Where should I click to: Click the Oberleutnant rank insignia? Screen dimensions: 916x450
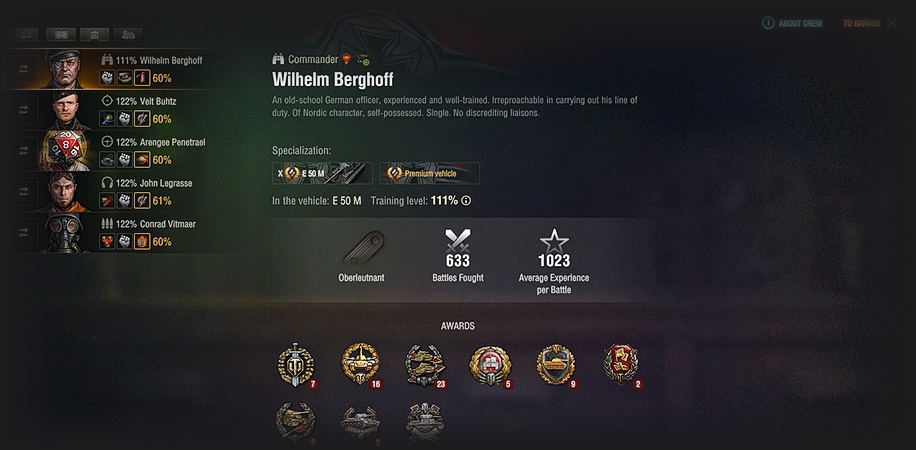point(361,248)
